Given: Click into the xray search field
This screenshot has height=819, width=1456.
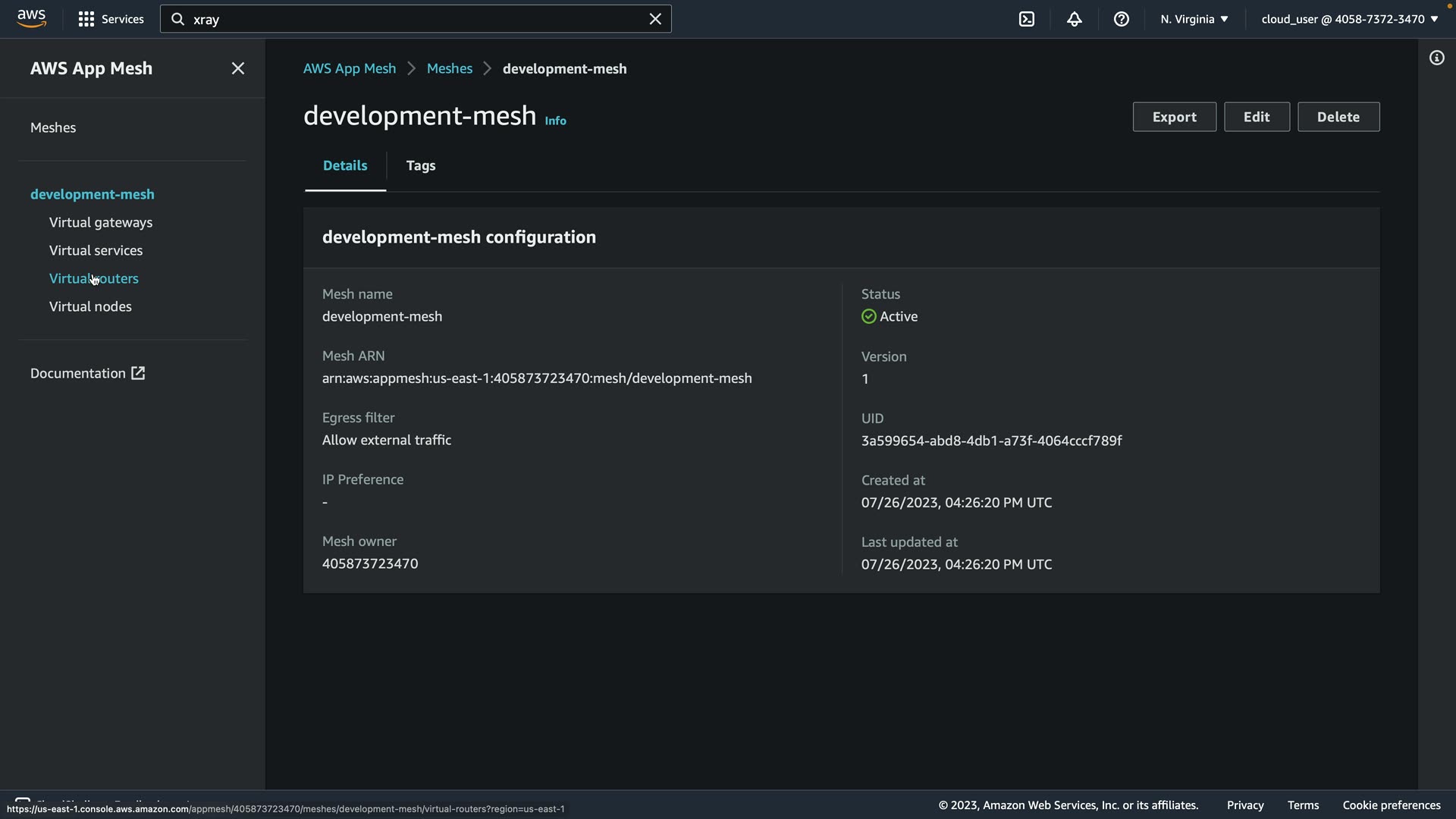Looking at the screenshot, I should click(409, 19).
